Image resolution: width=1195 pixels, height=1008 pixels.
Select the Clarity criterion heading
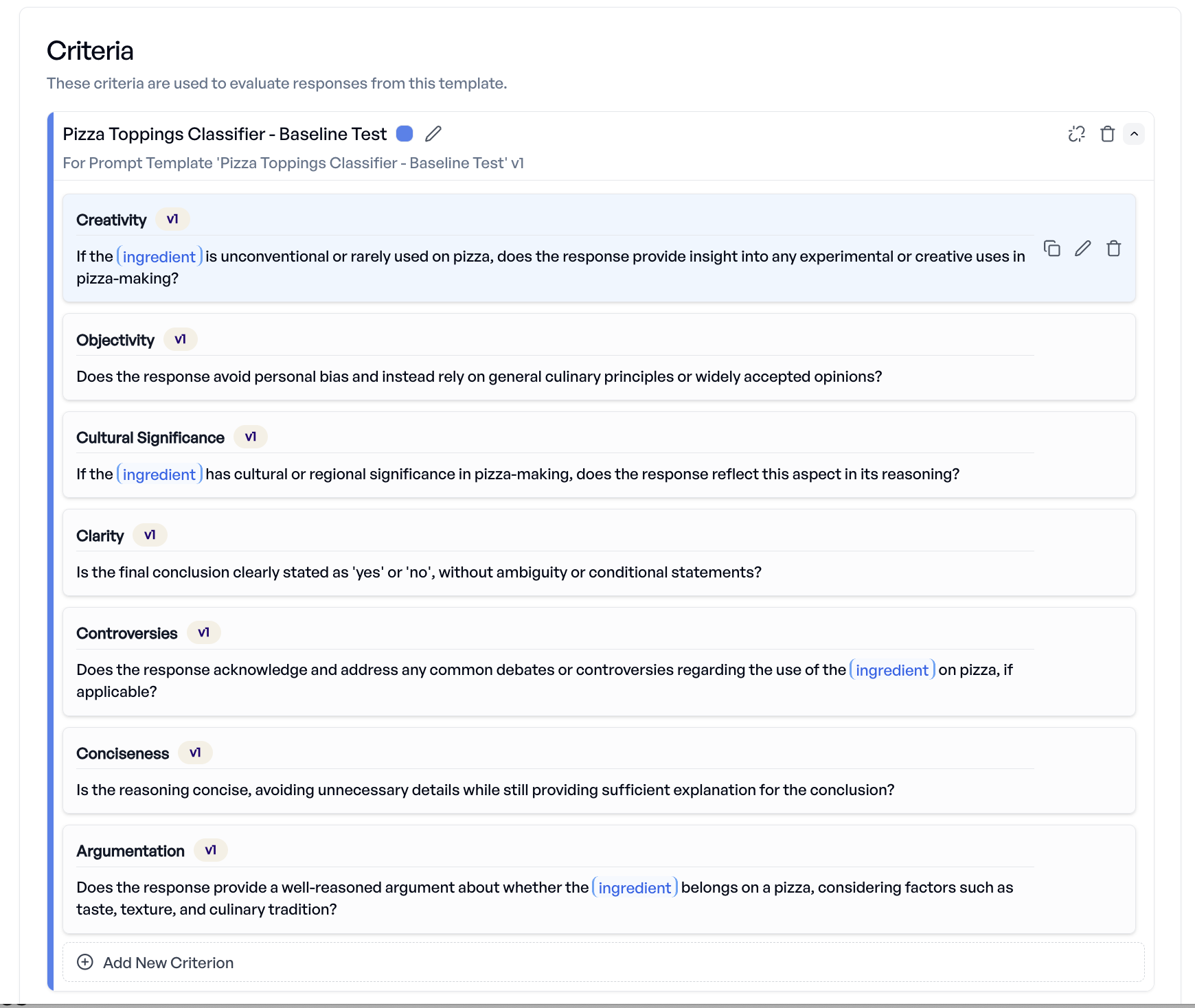coord(100,536)
